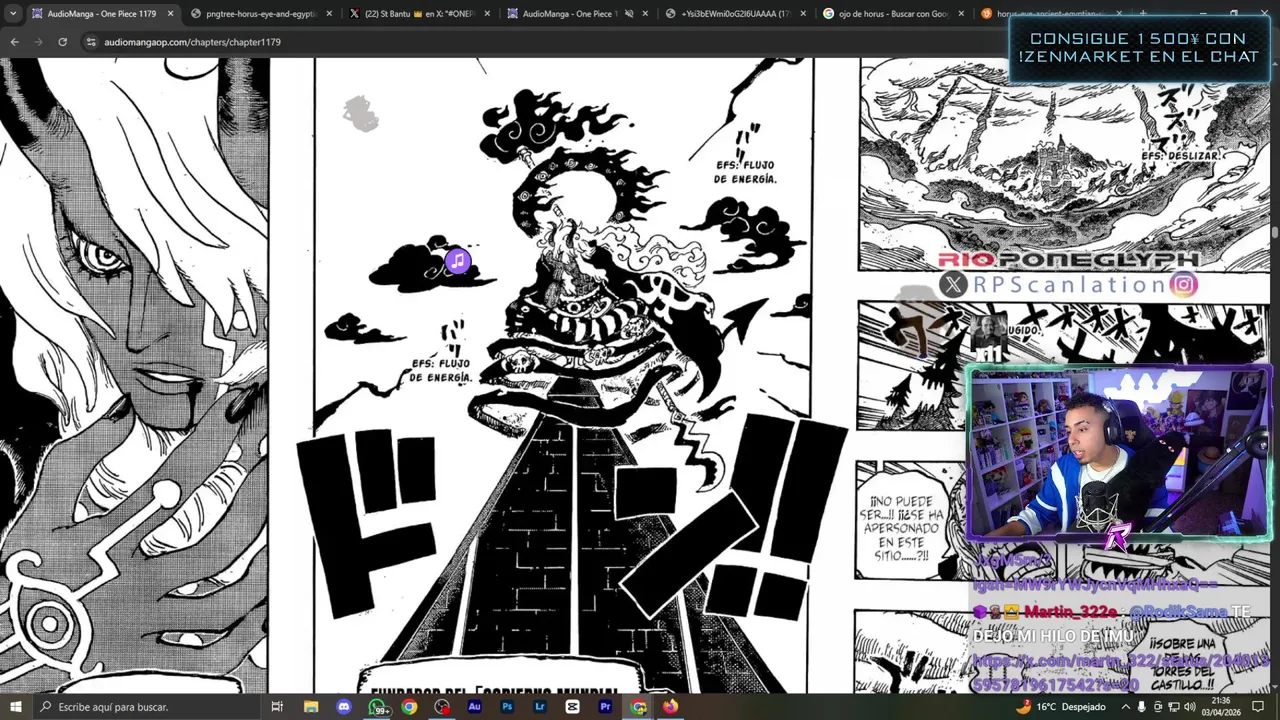This screenshot has height=720, width=1280.
Task: Click the purple music note audio marker
Action: click(x=457, y=262)
